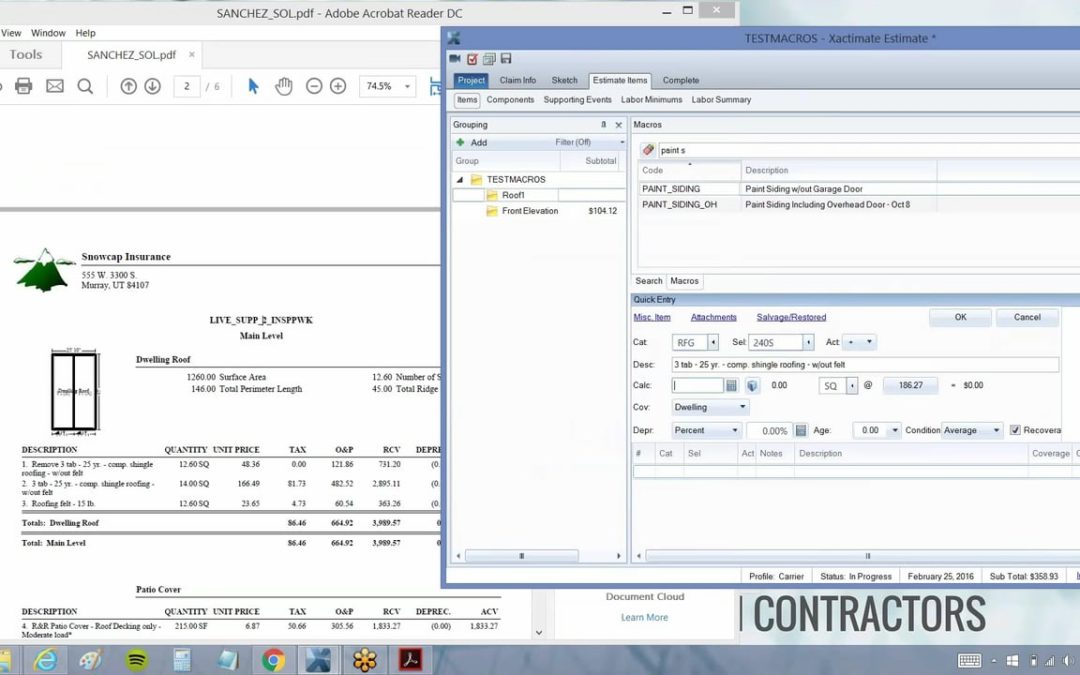Switch to the Complete tab
The width and height of the screenshot is (1080, 675).
[681, 80]
